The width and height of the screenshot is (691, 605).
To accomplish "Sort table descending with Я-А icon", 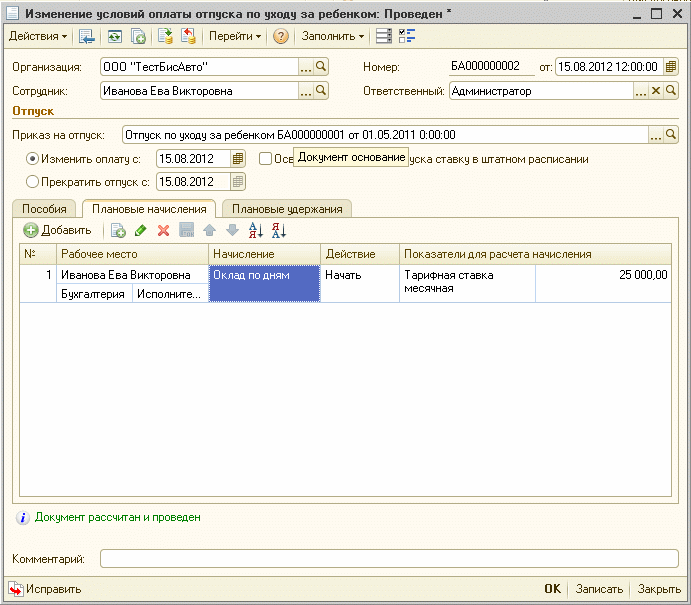I will point(279,230).
